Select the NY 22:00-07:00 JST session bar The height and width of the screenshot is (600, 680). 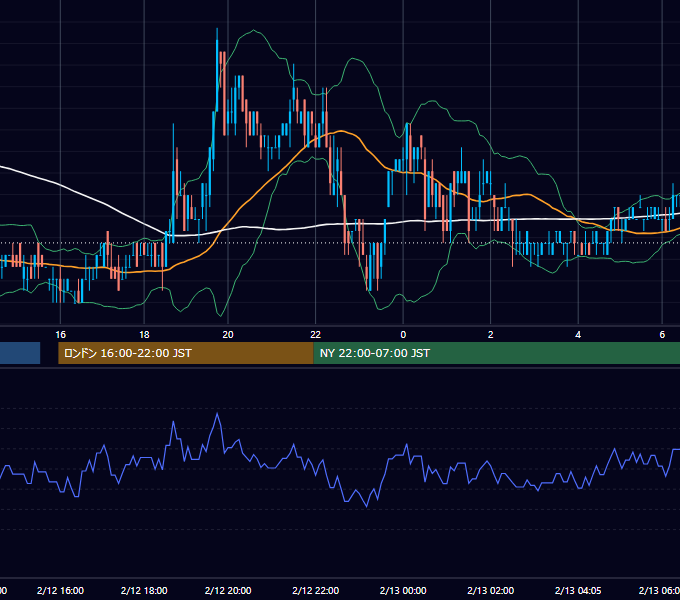(497, 353)
